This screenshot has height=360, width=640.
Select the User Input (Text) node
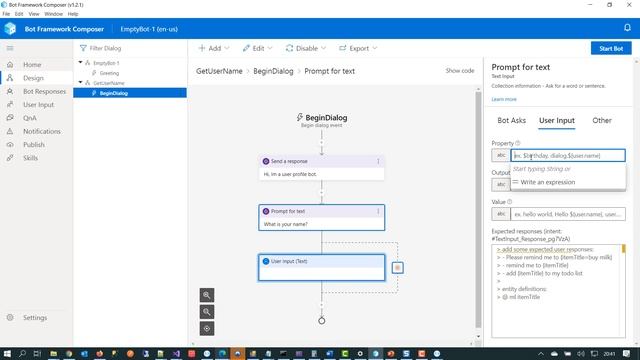pyautogui.click(x=322, y=268)
